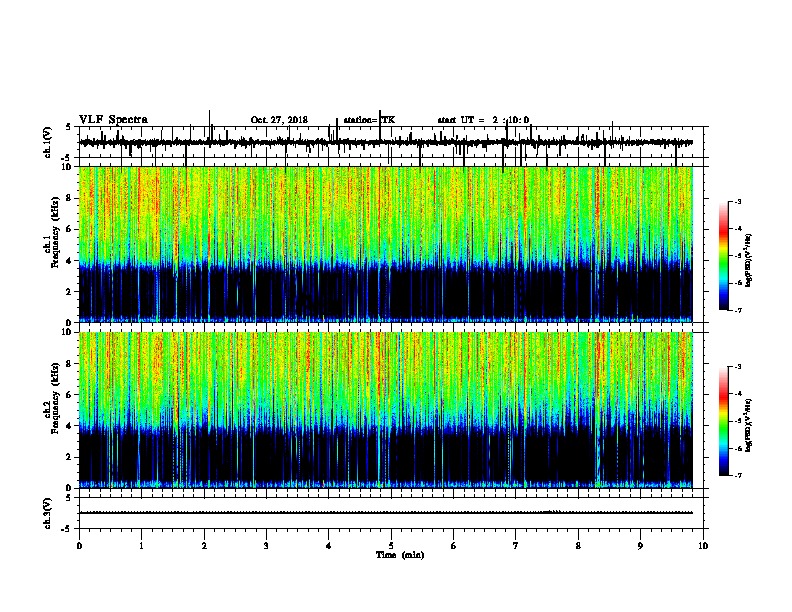Viewport: 792px width, 612px height.
Task: Select the ch.1 color bar log(PSD) label
Action: click(748, 260)
